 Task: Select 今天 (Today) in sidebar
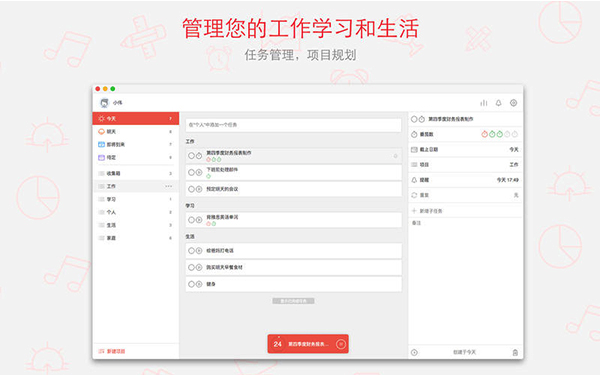[136, 118]
